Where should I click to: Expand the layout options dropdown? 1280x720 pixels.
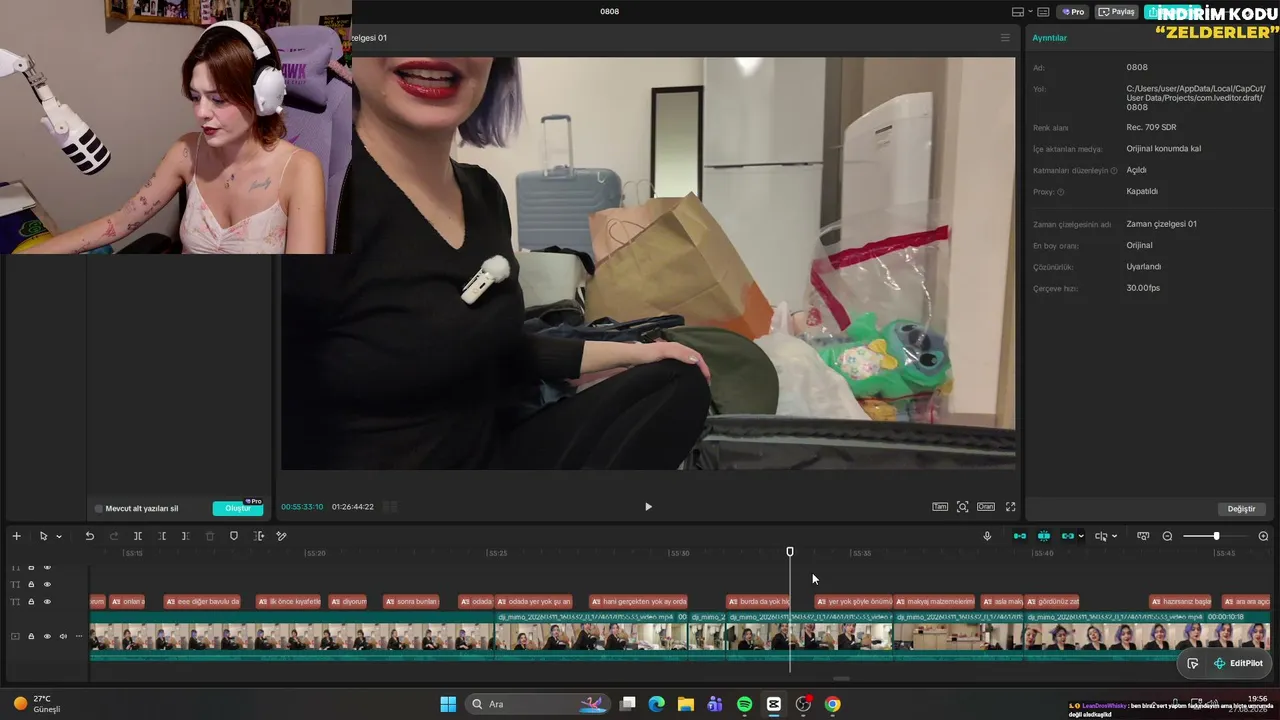[1030, 12]
